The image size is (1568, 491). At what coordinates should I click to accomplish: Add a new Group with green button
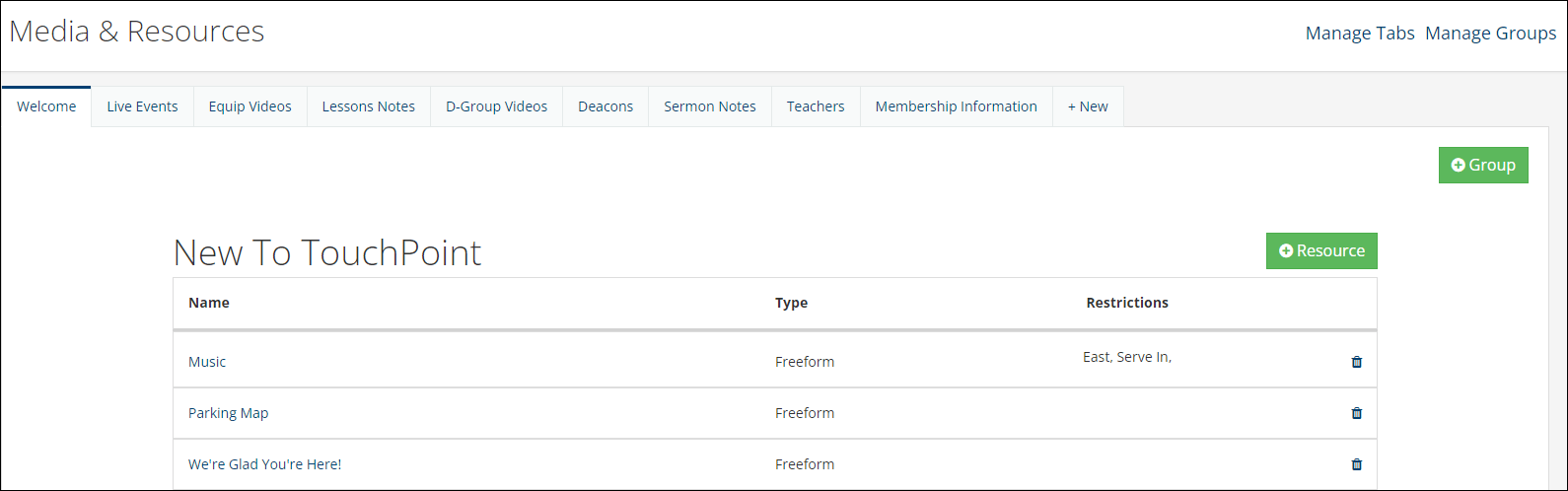1483,166
